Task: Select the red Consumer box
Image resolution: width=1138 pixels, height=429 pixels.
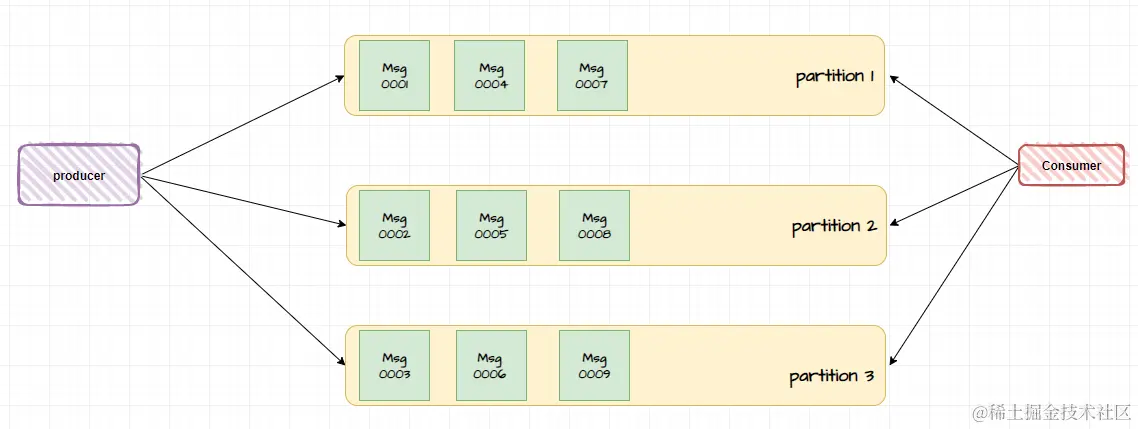Action: click(1071, 166)
